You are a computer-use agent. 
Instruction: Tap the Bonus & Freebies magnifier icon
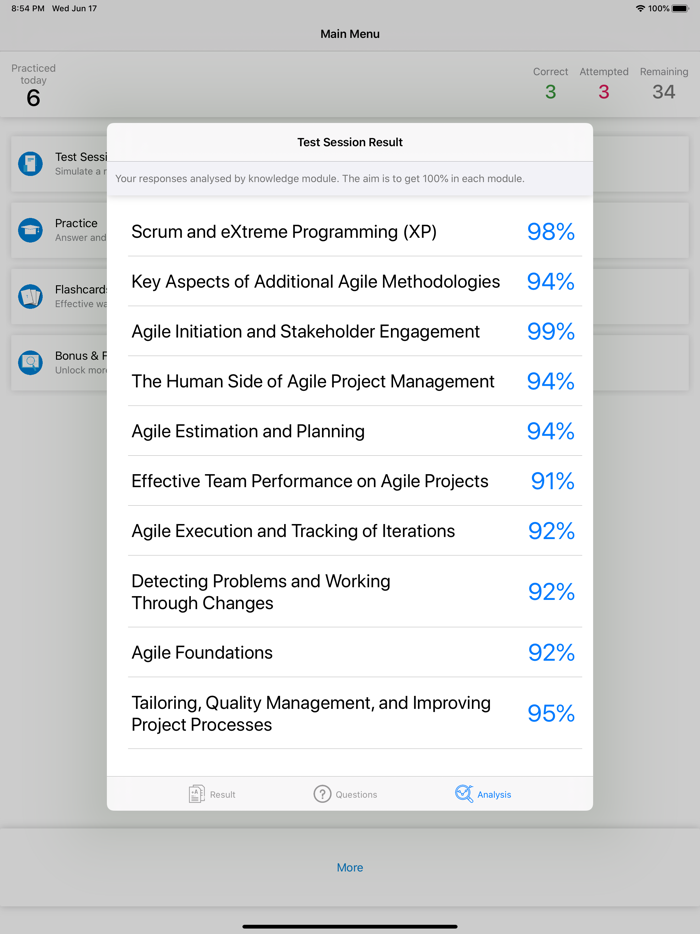(31, 362)
